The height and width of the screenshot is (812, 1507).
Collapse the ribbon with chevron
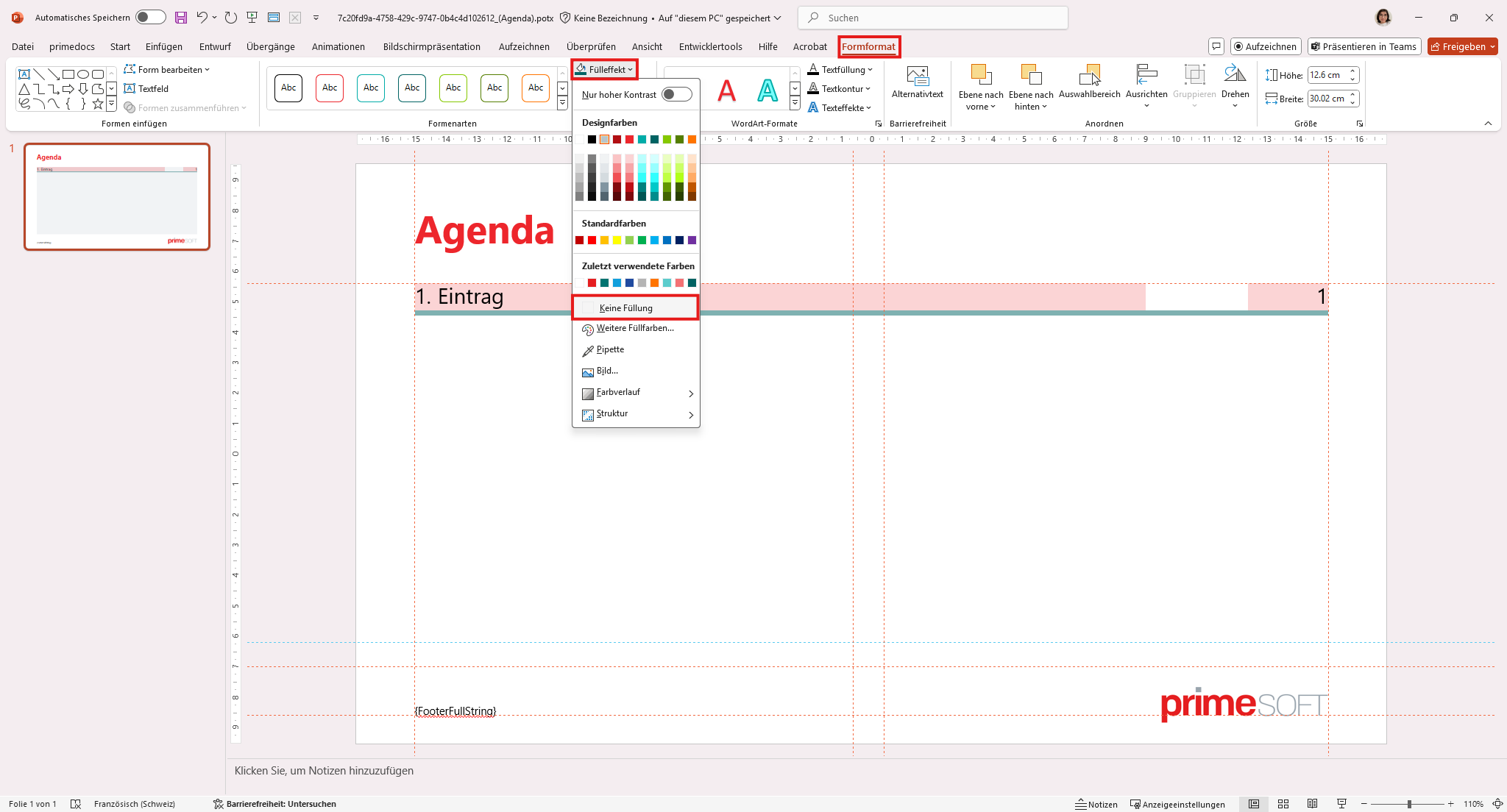1488,124
